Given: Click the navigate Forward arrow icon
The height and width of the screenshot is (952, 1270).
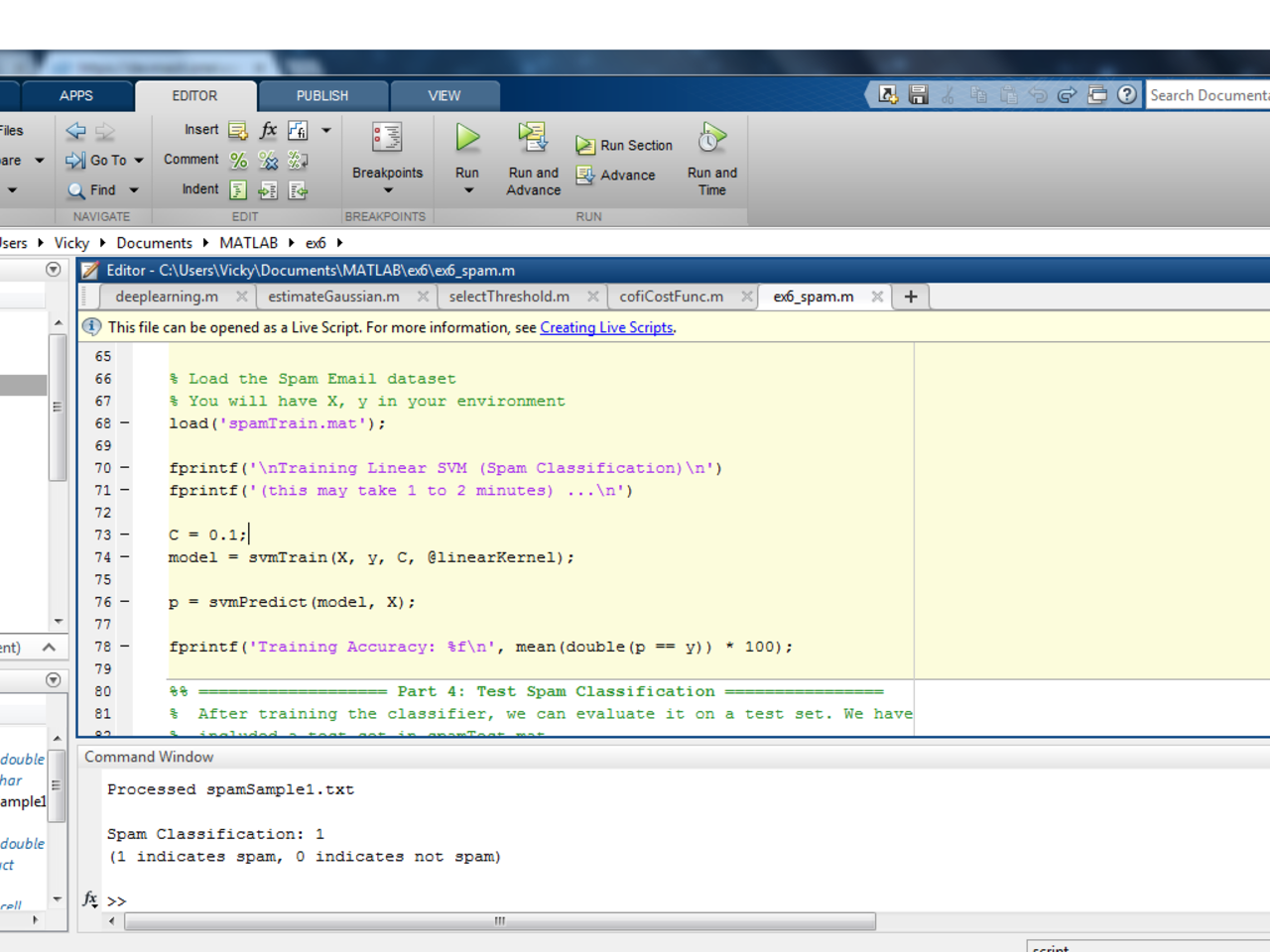Looking at the screenshot, I should 105,130.
